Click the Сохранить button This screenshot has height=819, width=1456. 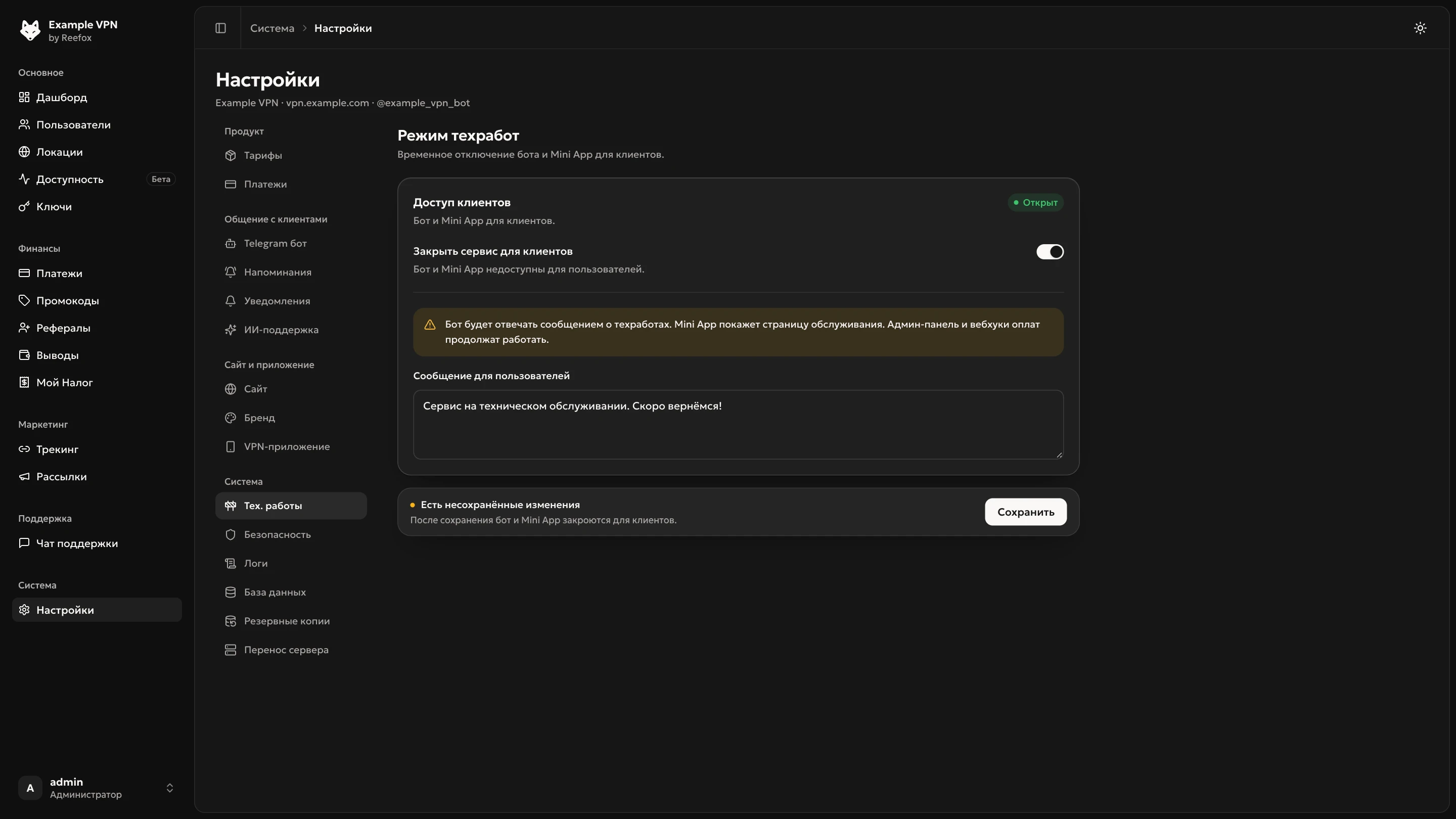point(1025,512)
